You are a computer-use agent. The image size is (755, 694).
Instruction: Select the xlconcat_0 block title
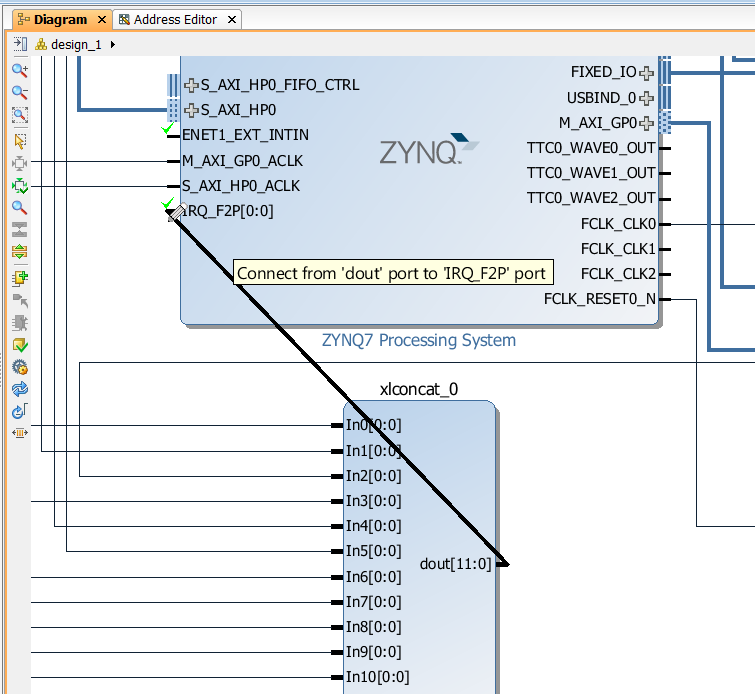[x=418, y=389]
